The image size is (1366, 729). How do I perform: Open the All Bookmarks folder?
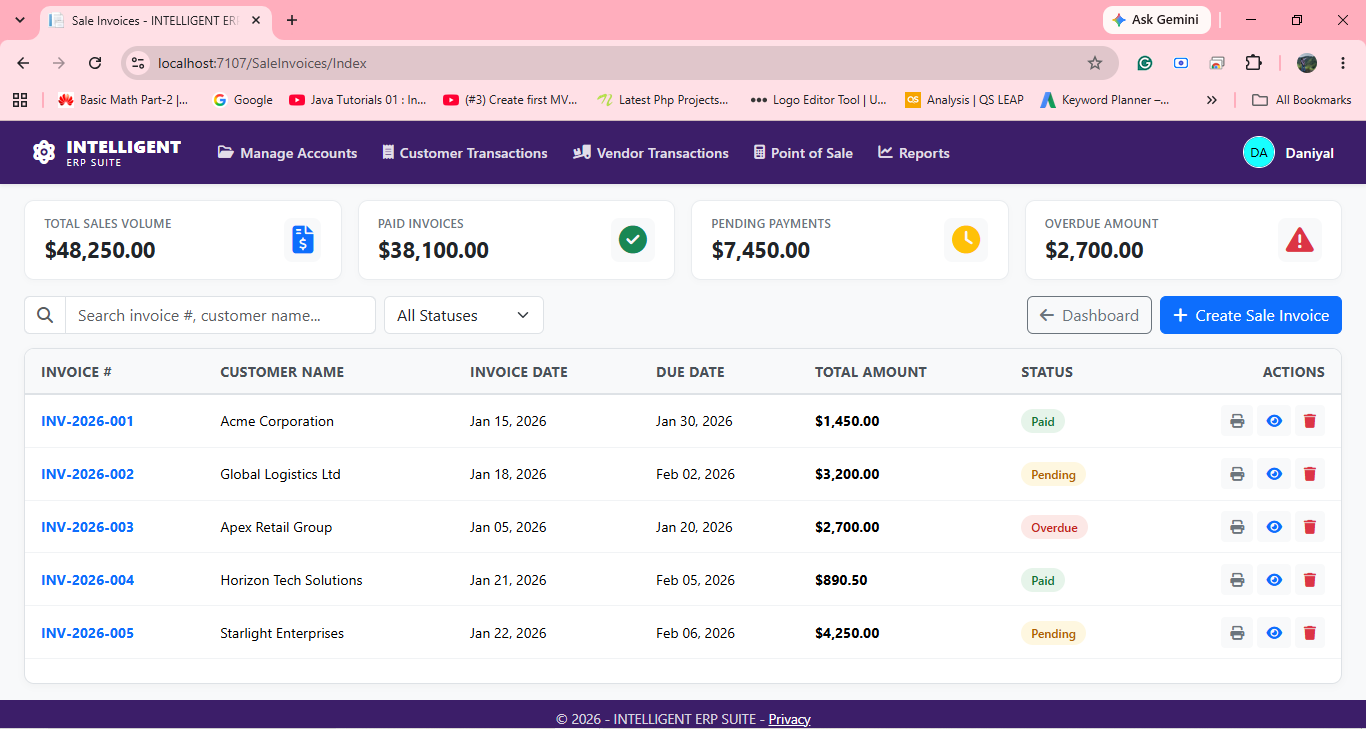(x=1302, y=100)
